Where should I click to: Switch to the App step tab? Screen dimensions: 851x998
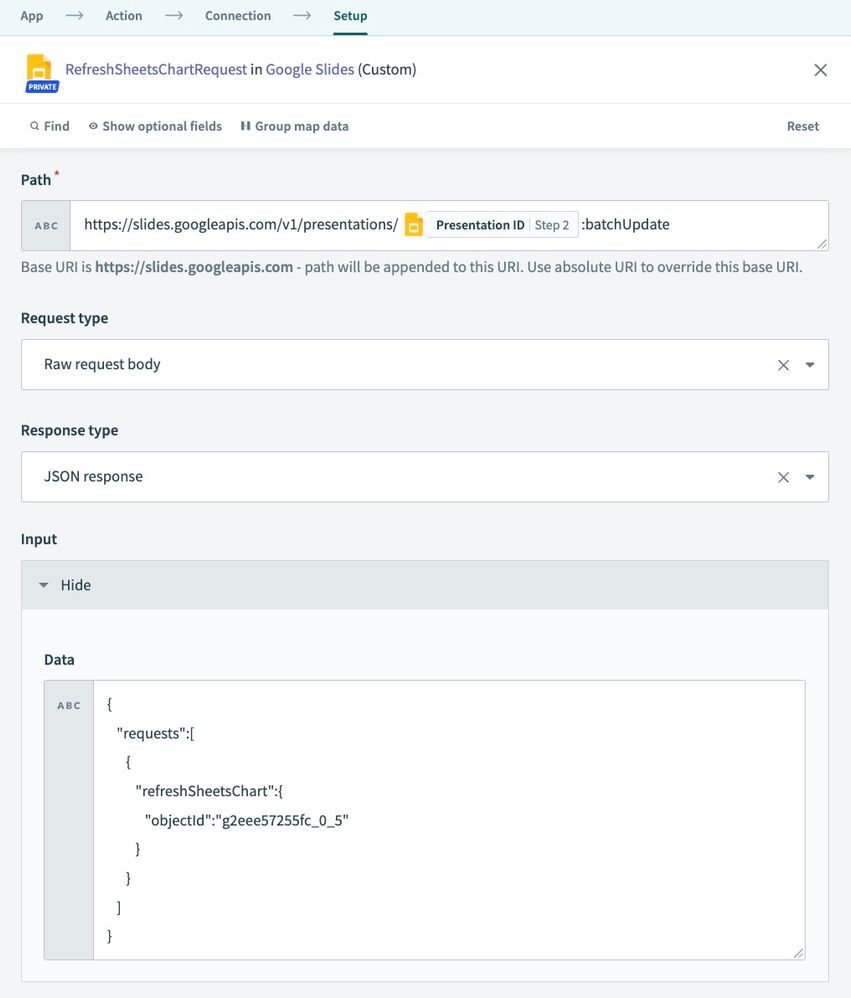pyautogui.click(x=32, y=16)
